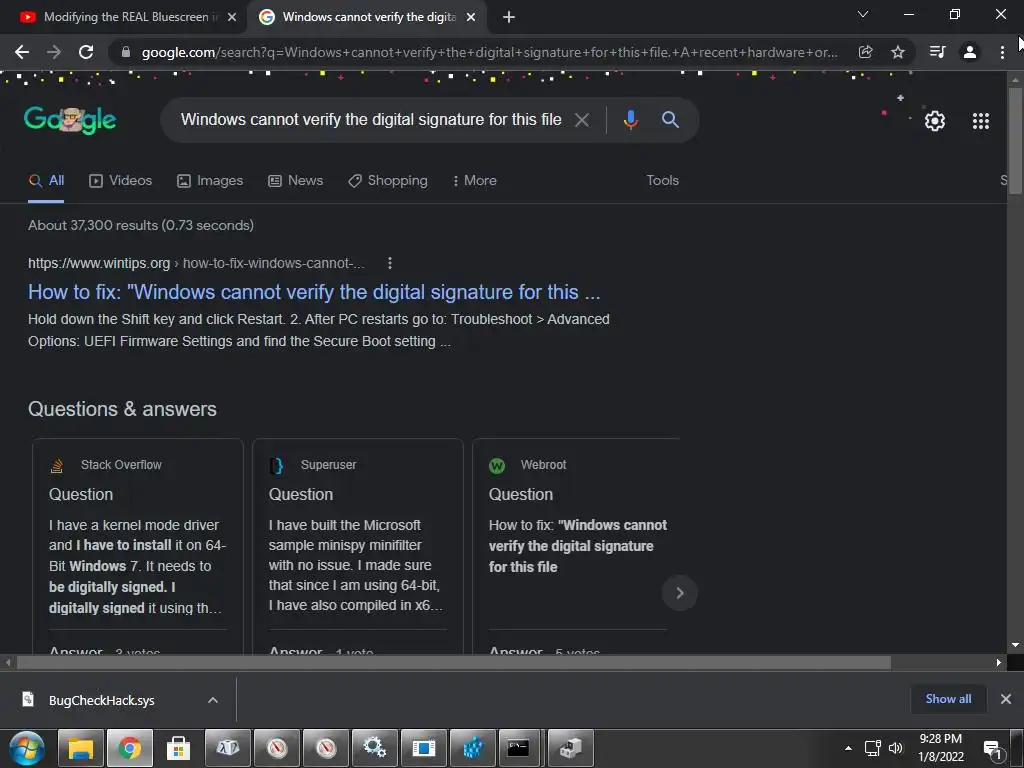Start voice search with microphone
Viewport: 1024px width, 768px height.
click(x=630, y=120)
